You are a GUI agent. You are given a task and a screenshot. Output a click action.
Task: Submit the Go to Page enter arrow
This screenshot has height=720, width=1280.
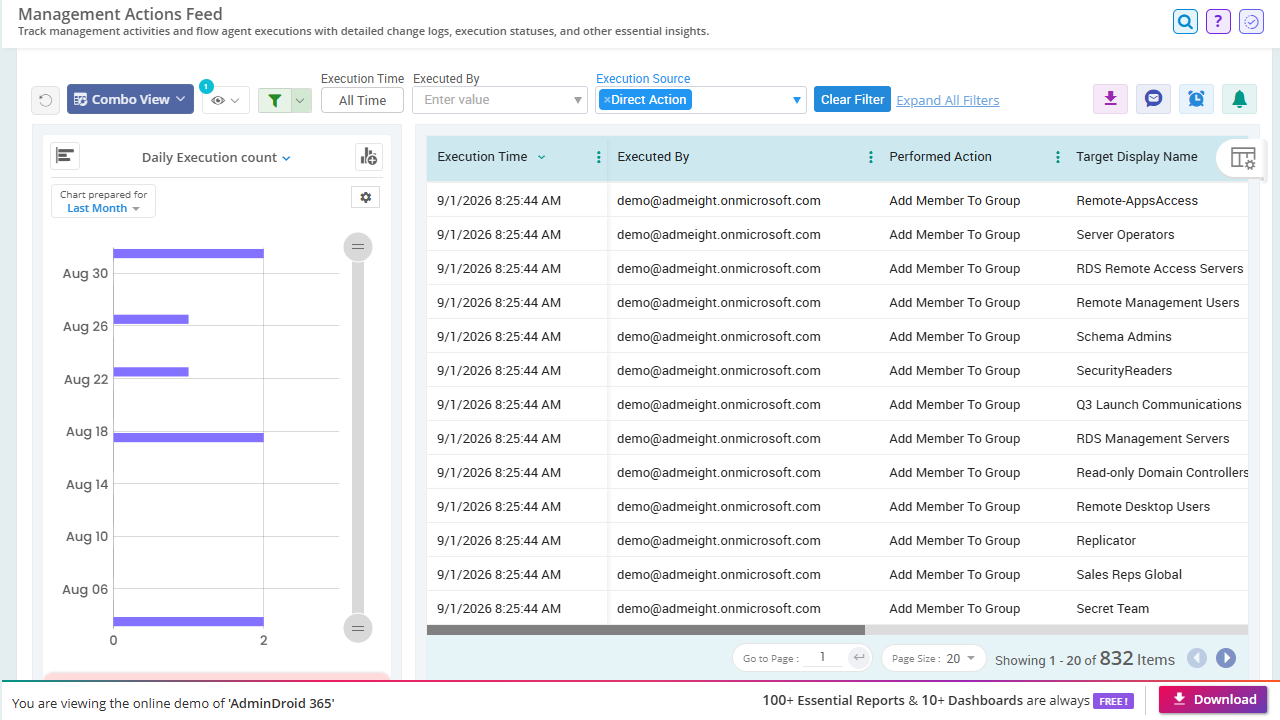coord(858,657)
